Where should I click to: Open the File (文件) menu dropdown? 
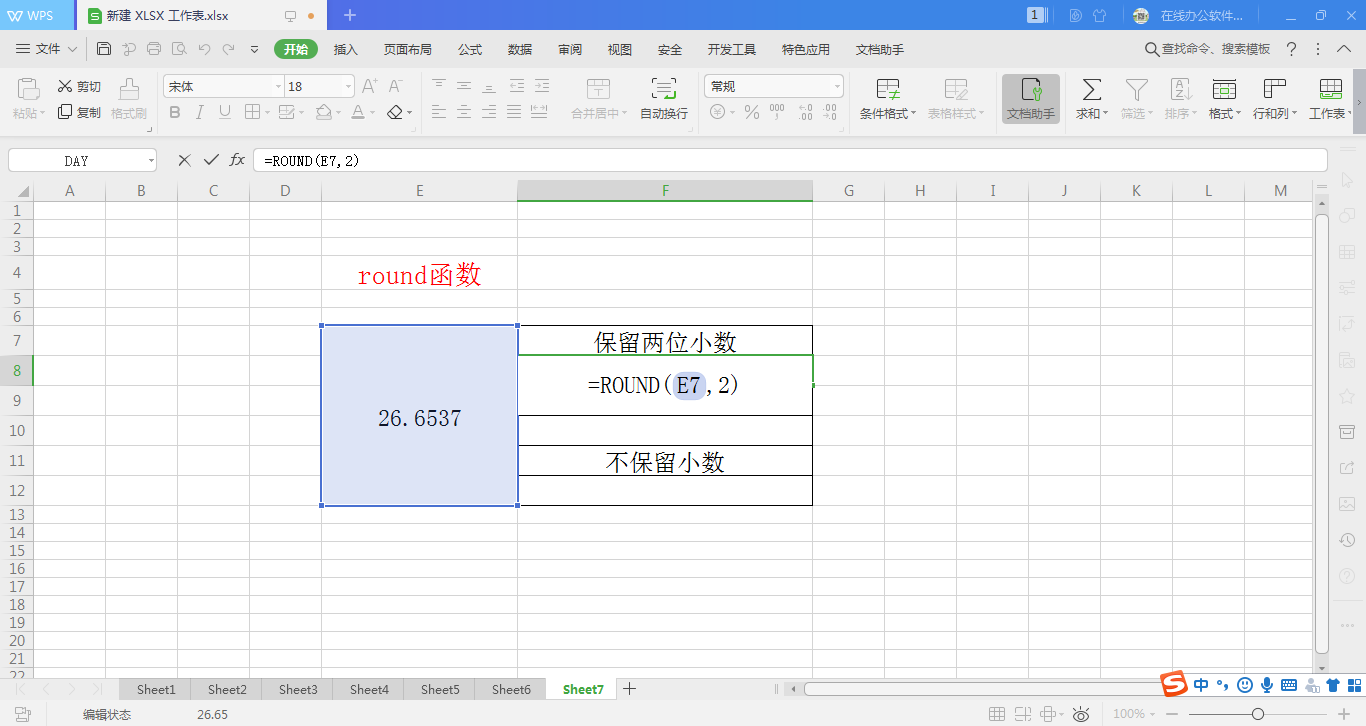tap(47, 49)
